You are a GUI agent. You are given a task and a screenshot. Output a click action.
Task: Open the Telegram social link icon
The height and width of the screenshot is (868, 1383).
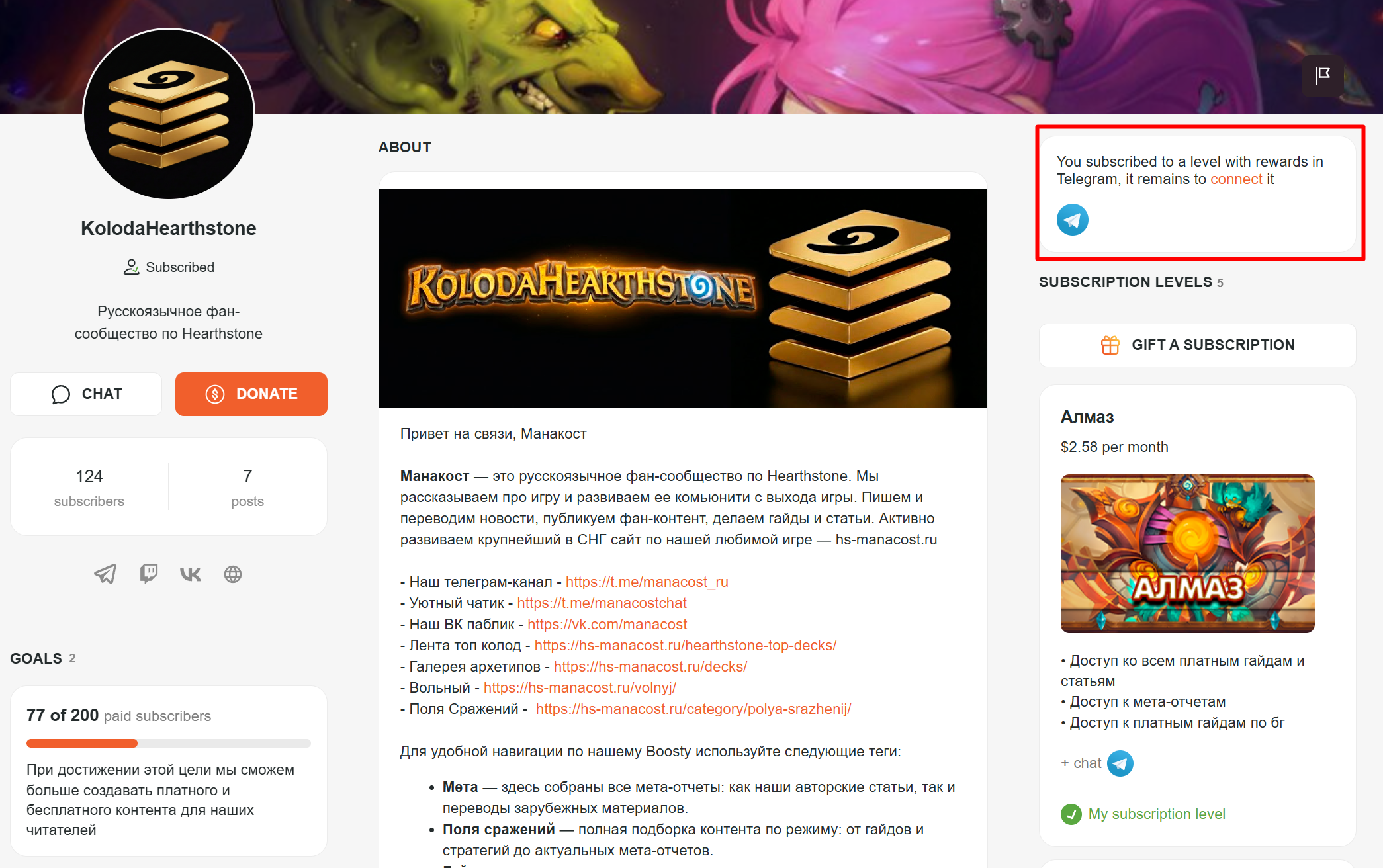[105, 574]
